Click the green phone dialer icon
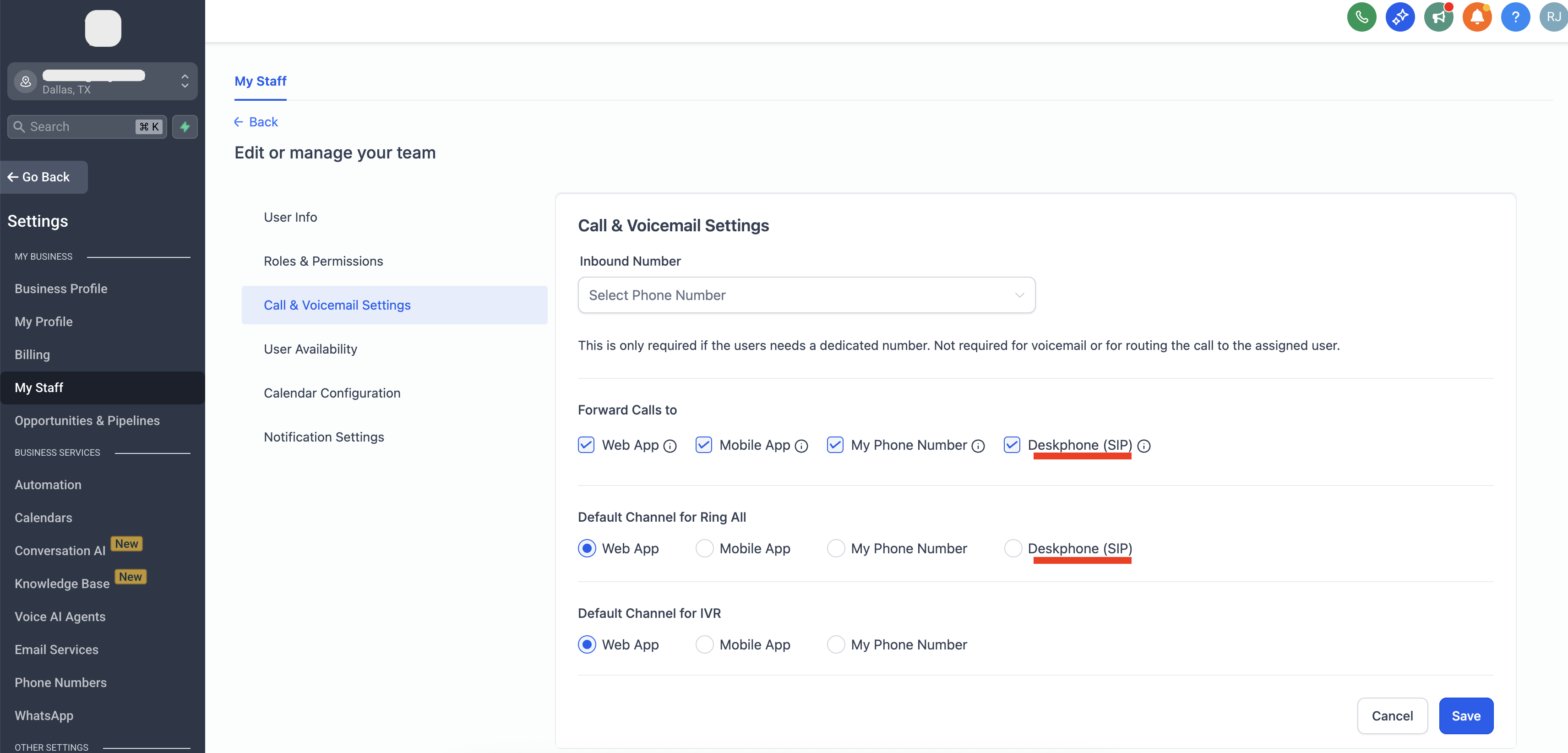This screenshot has height=753, width=1568. (1361, 17)
